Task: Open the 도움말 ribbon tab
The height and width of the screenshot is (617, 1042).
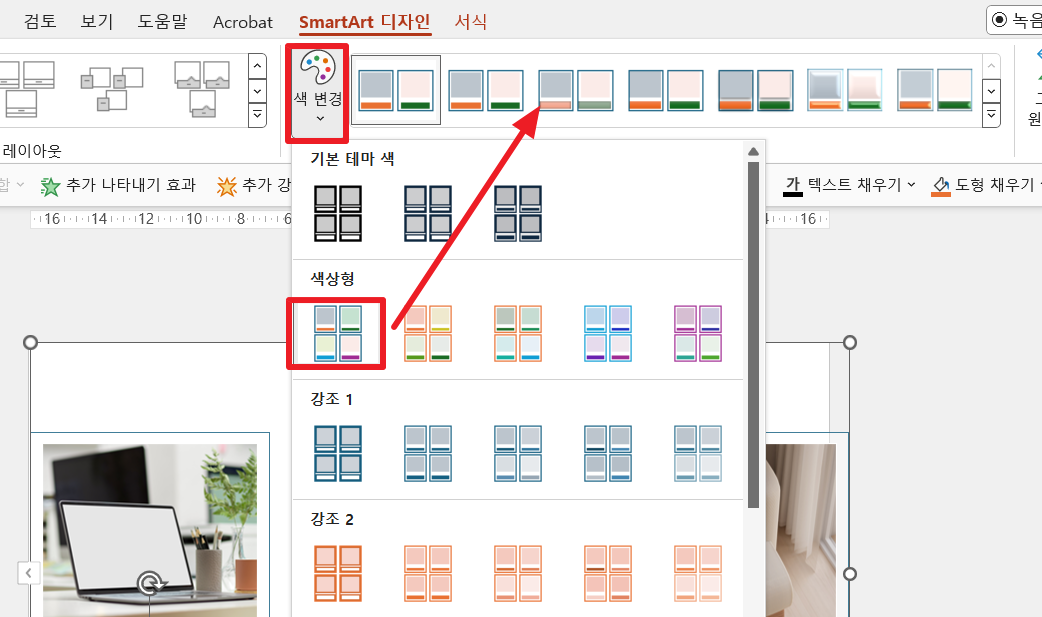Action: [x=162, y=21]
